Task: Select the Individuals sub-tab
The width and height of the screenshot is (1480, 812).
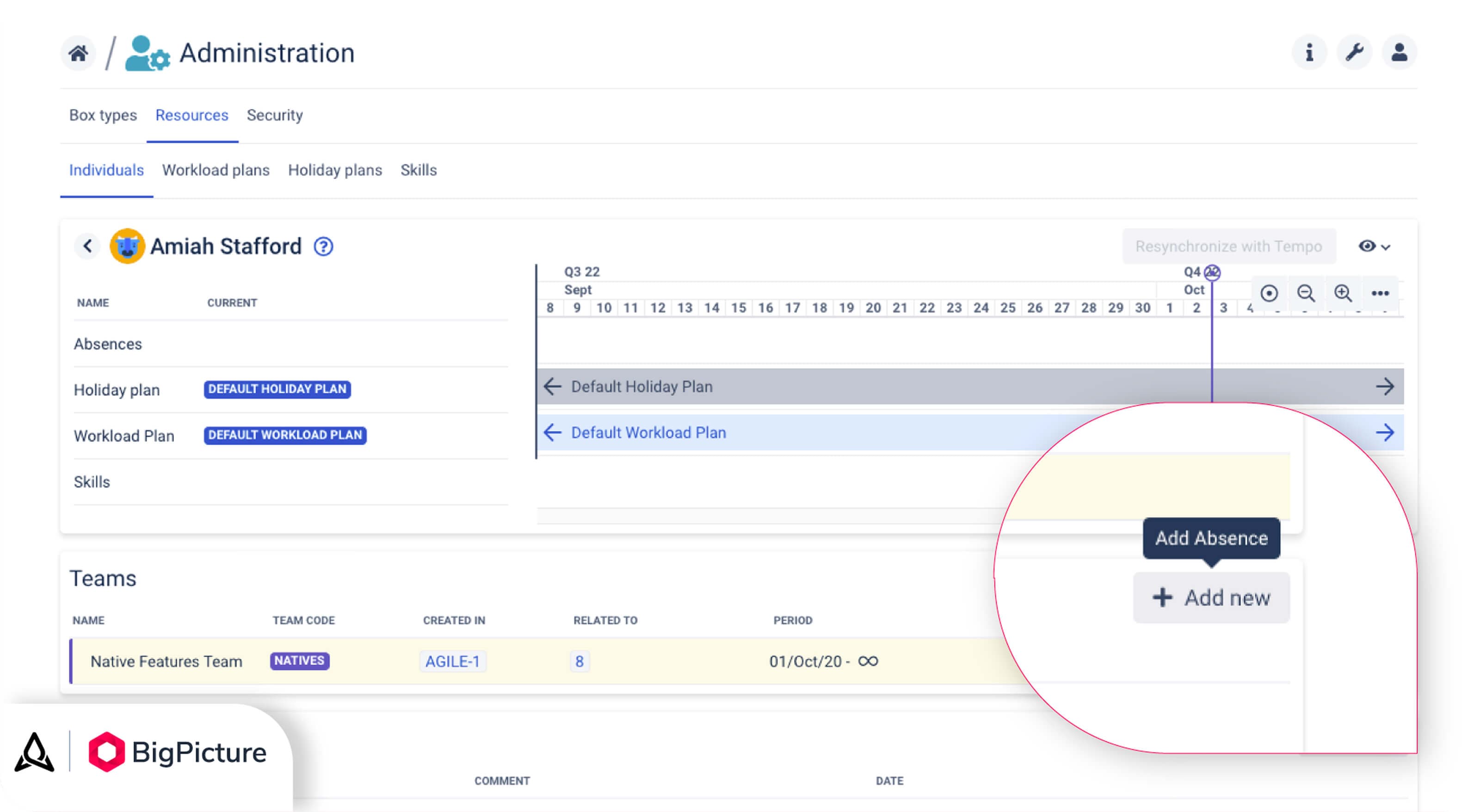Action: (x=106, y=171)
